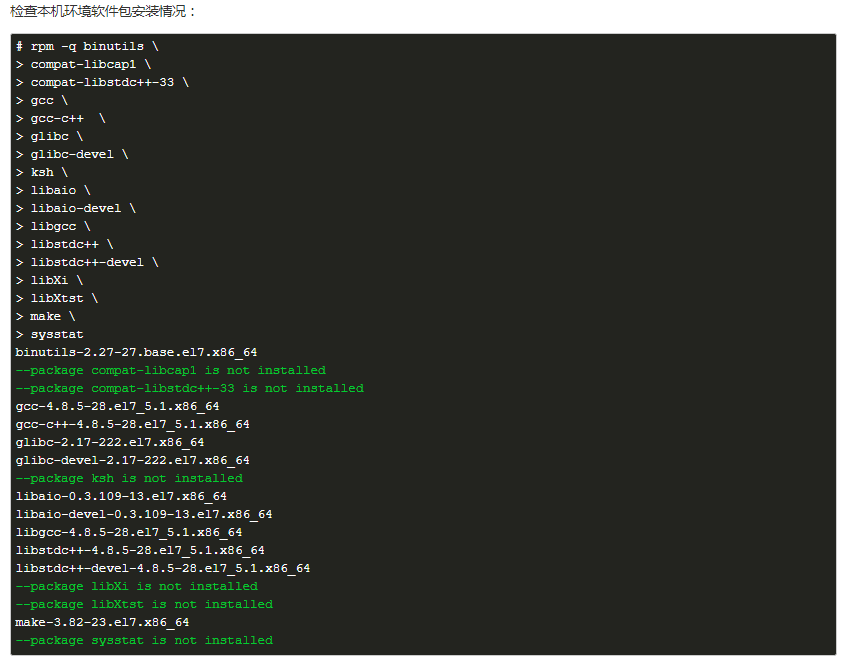
Task: Select output libaio-0.3.109-13.el7.x86_64
Action: (121, 497)
